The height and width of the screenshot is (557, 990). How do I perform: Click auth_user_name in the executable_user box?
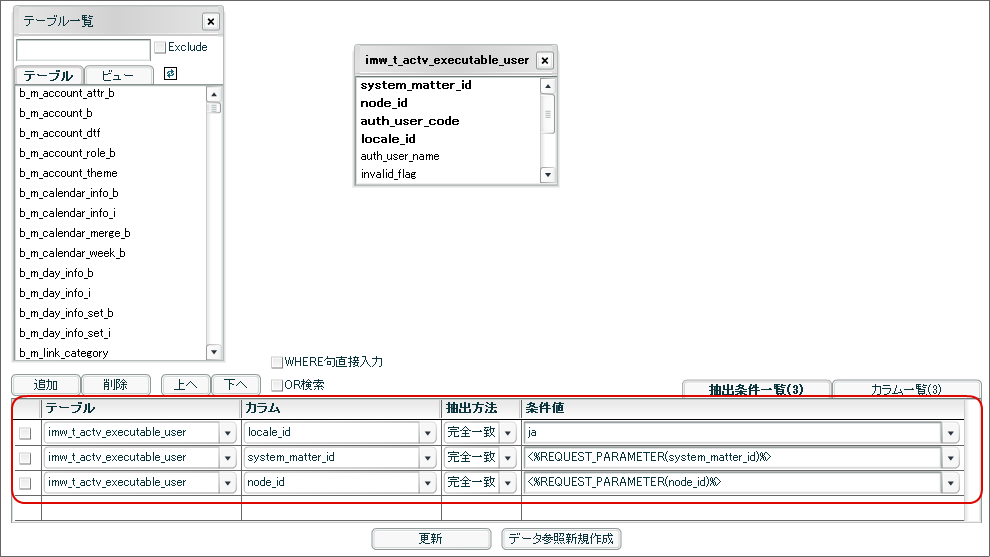pos(400,156)
